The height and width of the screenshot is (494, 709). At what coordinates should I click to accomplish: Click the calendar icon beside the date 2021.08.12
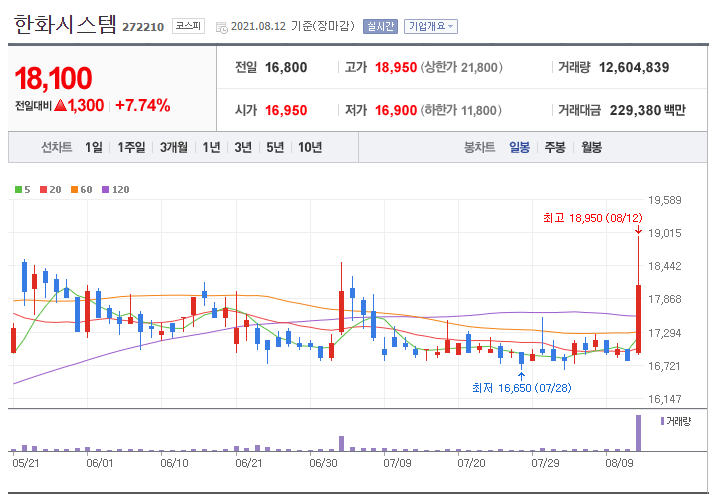point(222,28)
